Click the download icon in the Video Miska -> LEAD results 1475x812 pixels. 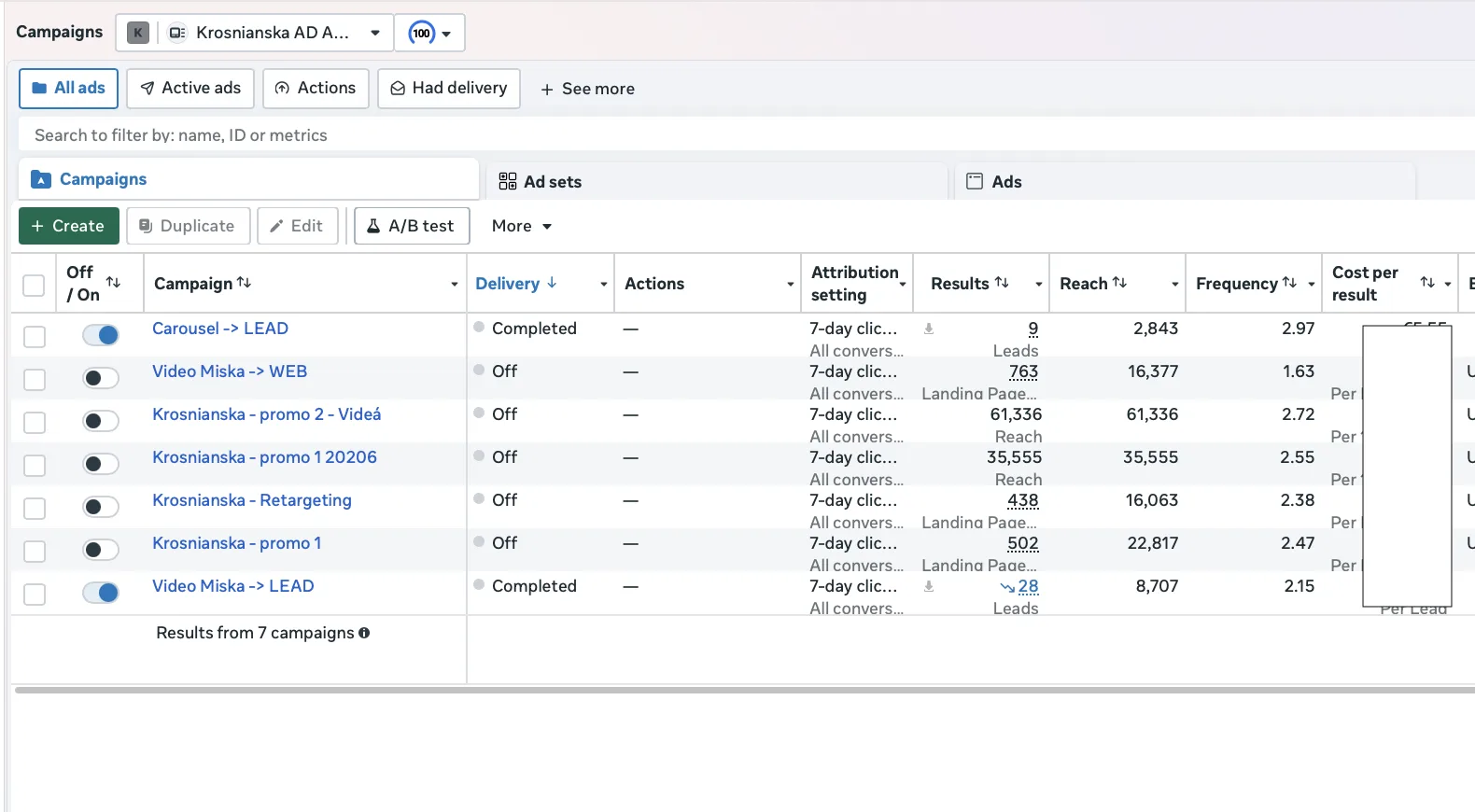(929, 586)
